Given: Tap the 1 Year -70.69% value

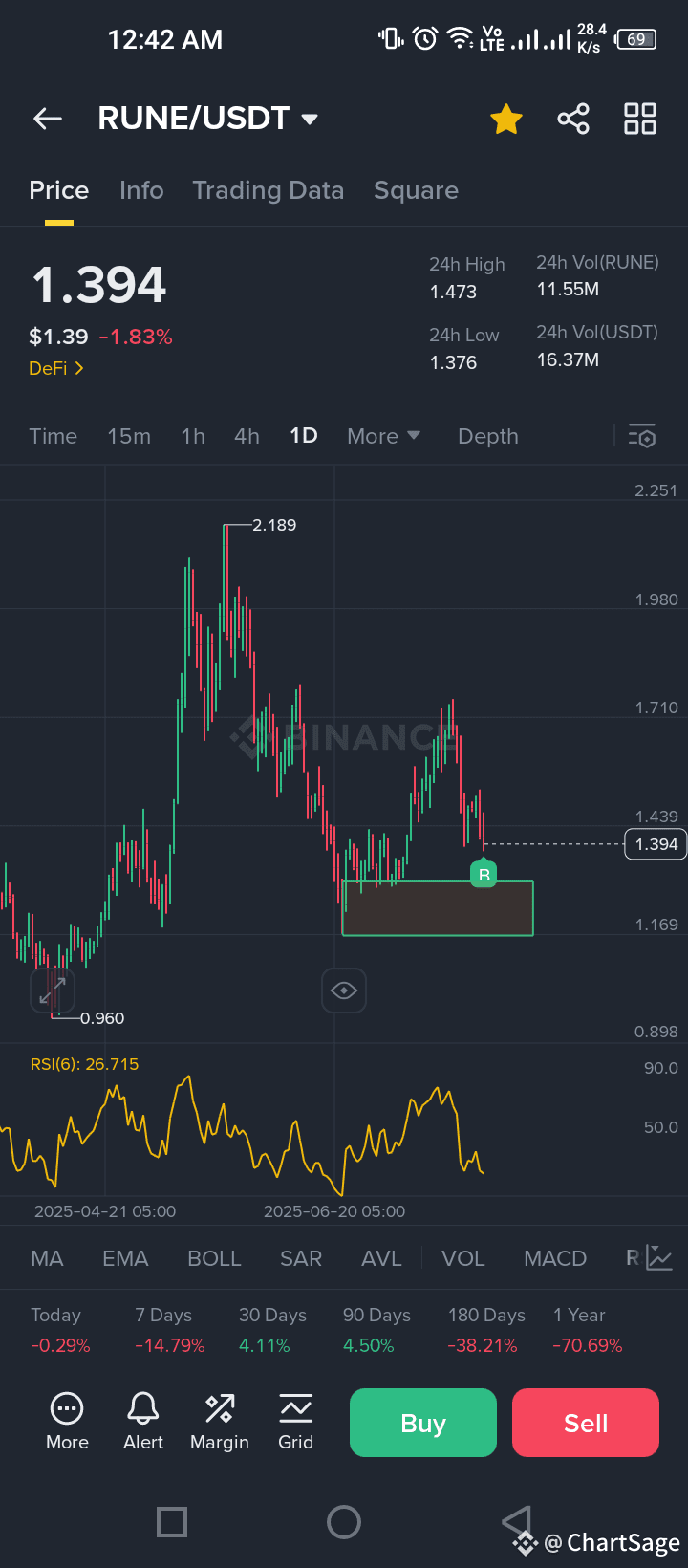Looking at the screenshot, I should [588, 1345].
